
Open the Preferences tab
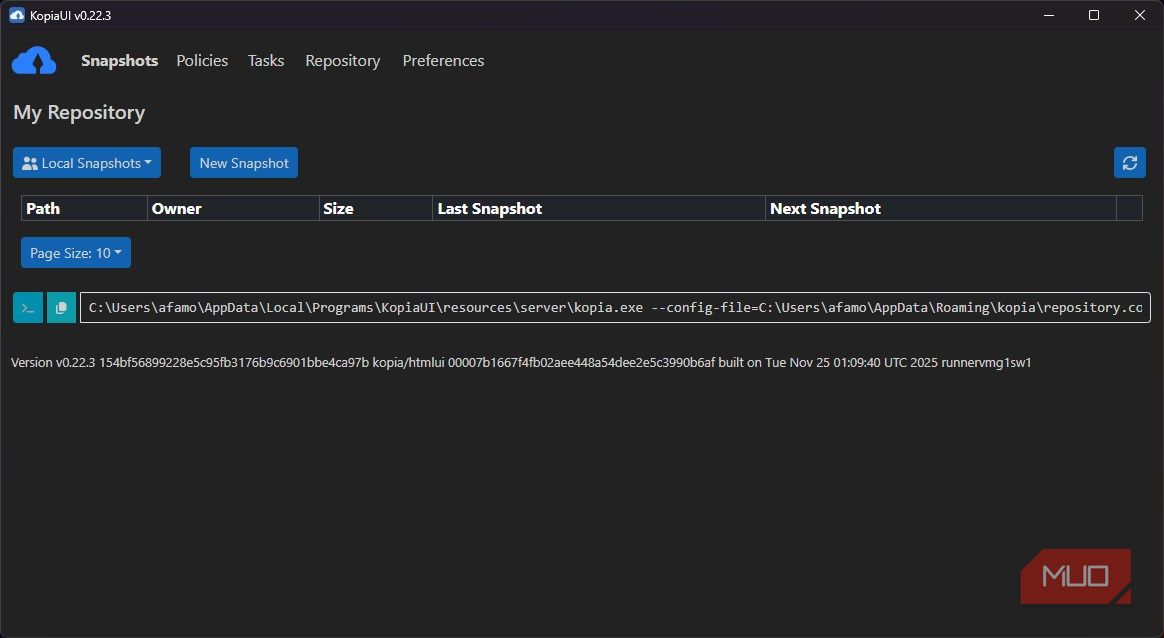coord(443,61)
